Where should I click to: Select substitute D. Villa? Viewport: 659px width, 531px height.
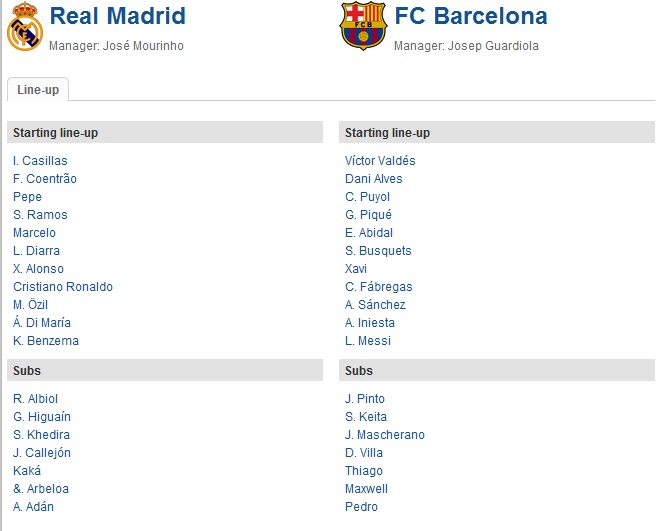[x=364, y=453]
